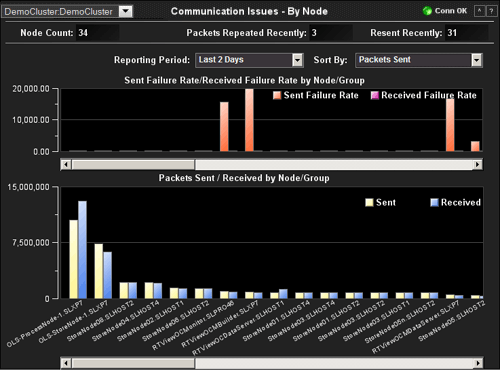Click right arrow of failure rate scrollbar
This screenshot has width=500, height=371.
(477, 164)
